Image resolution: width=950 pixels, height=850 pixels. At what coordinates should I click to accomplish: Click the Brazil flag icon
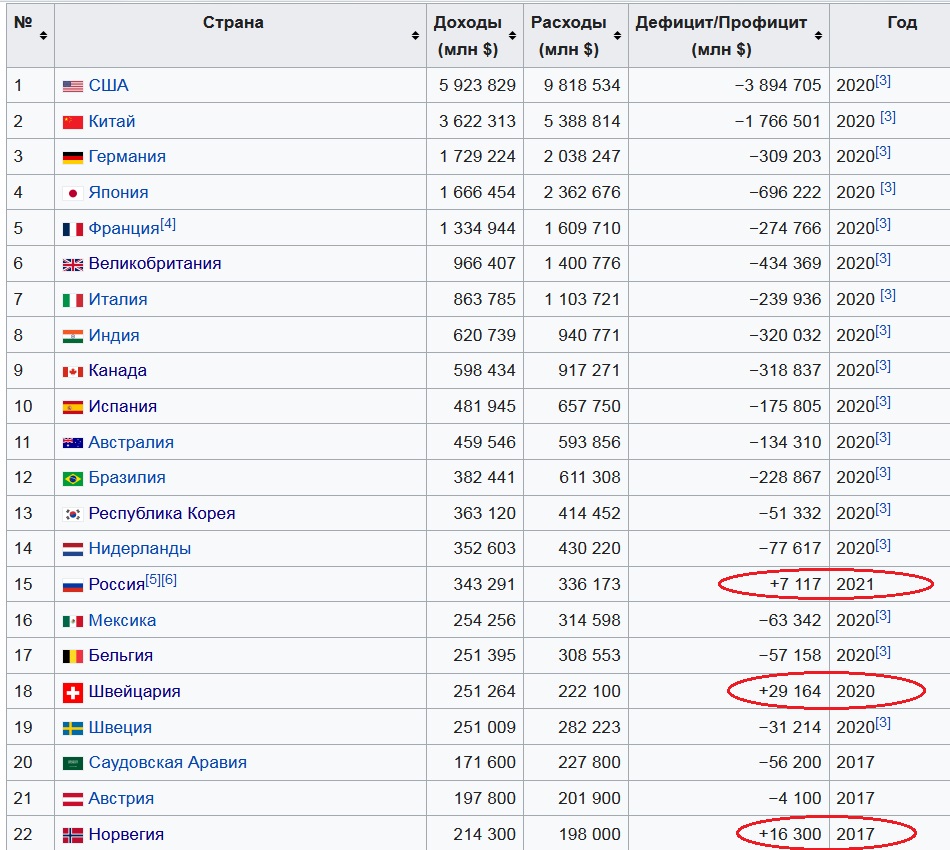pyautogui.click(x=73, y=479)
